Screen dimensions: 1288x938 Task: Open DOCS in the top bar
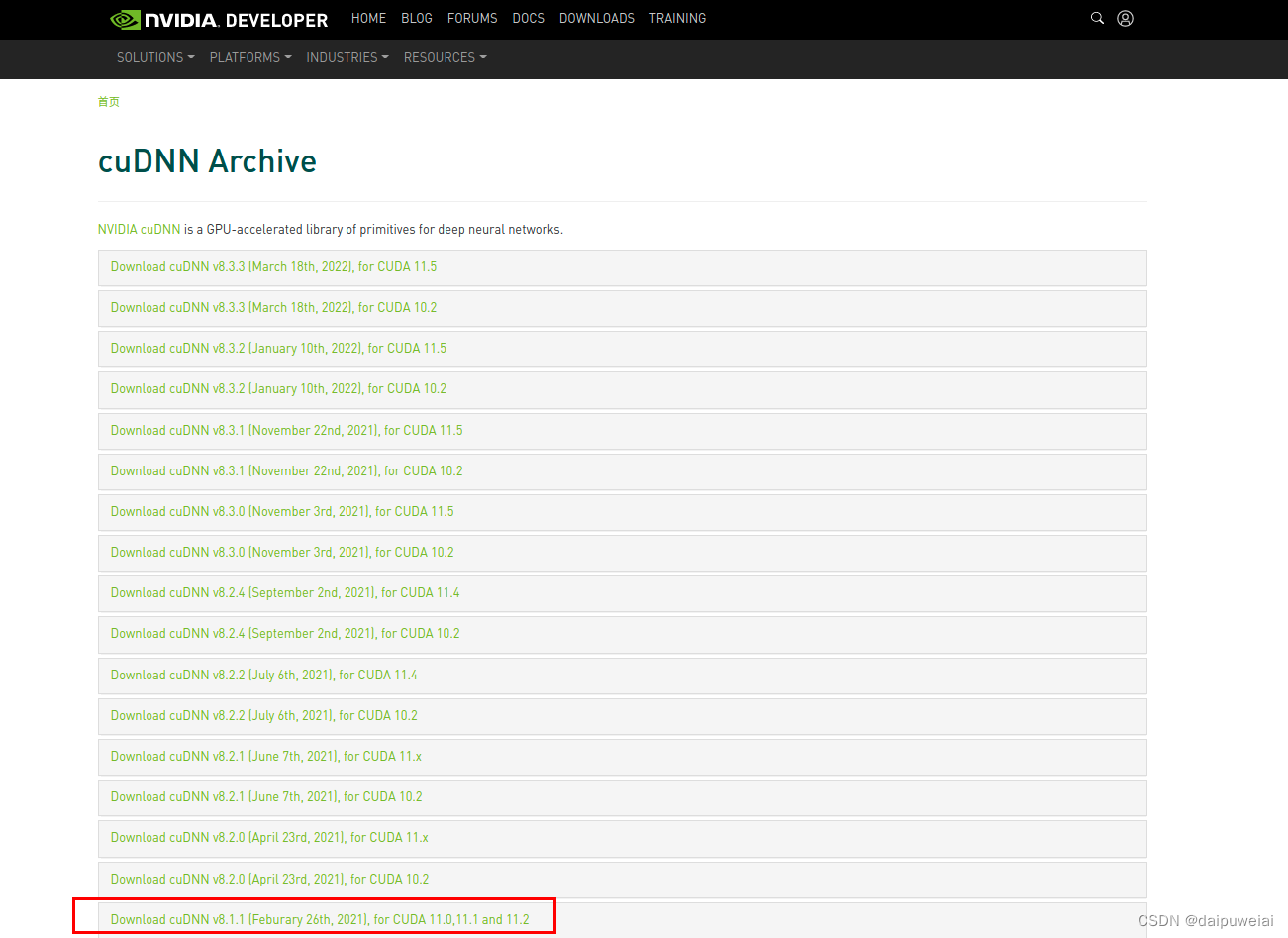[x=529, y=18]
